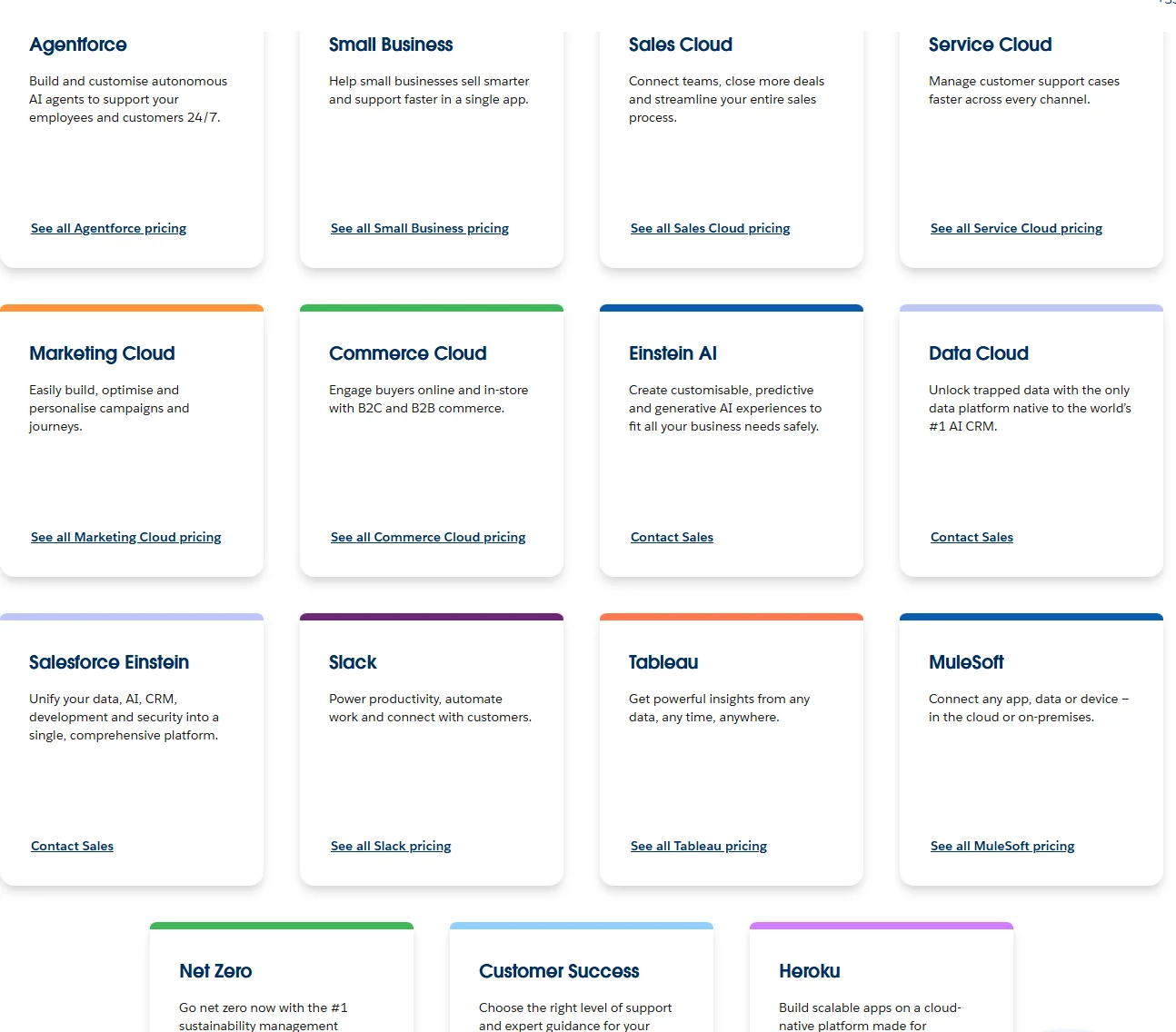
Task: Open See all Small Business pricing
Action: tap(420, 228)
